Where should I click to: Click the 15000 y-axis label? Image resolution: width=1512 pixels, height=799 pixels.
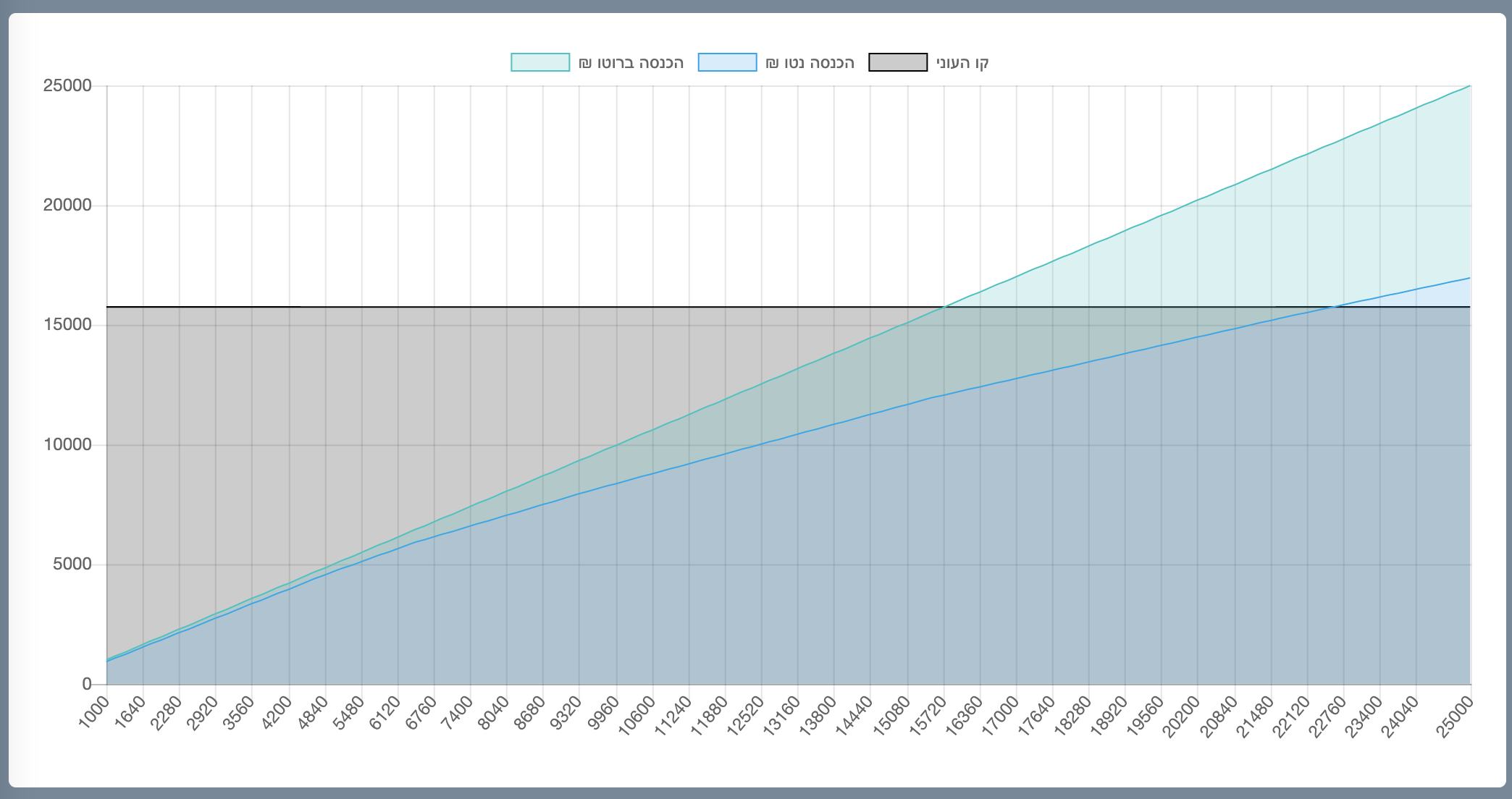tap(68, 325)
